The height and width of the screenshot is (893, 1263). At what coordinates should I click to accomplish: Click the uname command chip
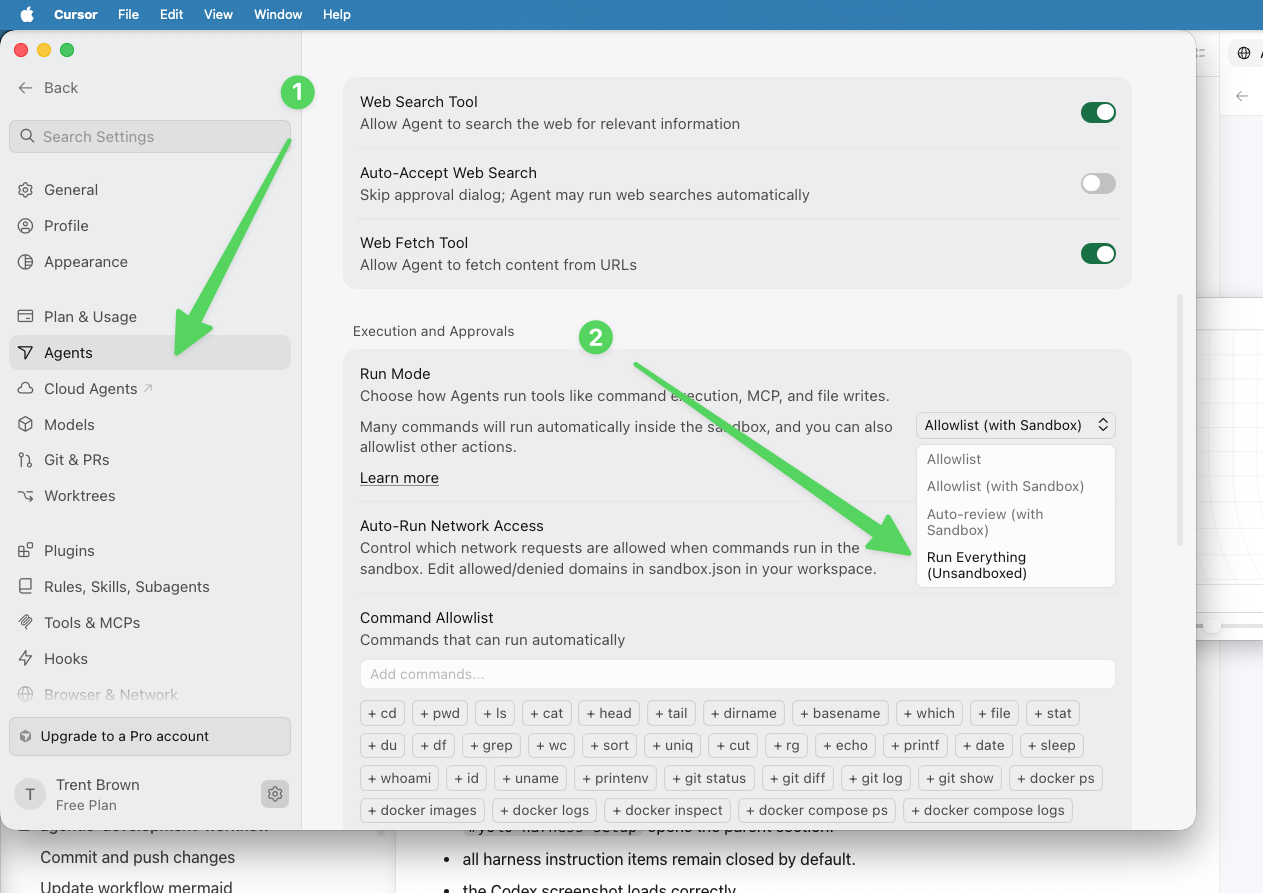(530, 778)
